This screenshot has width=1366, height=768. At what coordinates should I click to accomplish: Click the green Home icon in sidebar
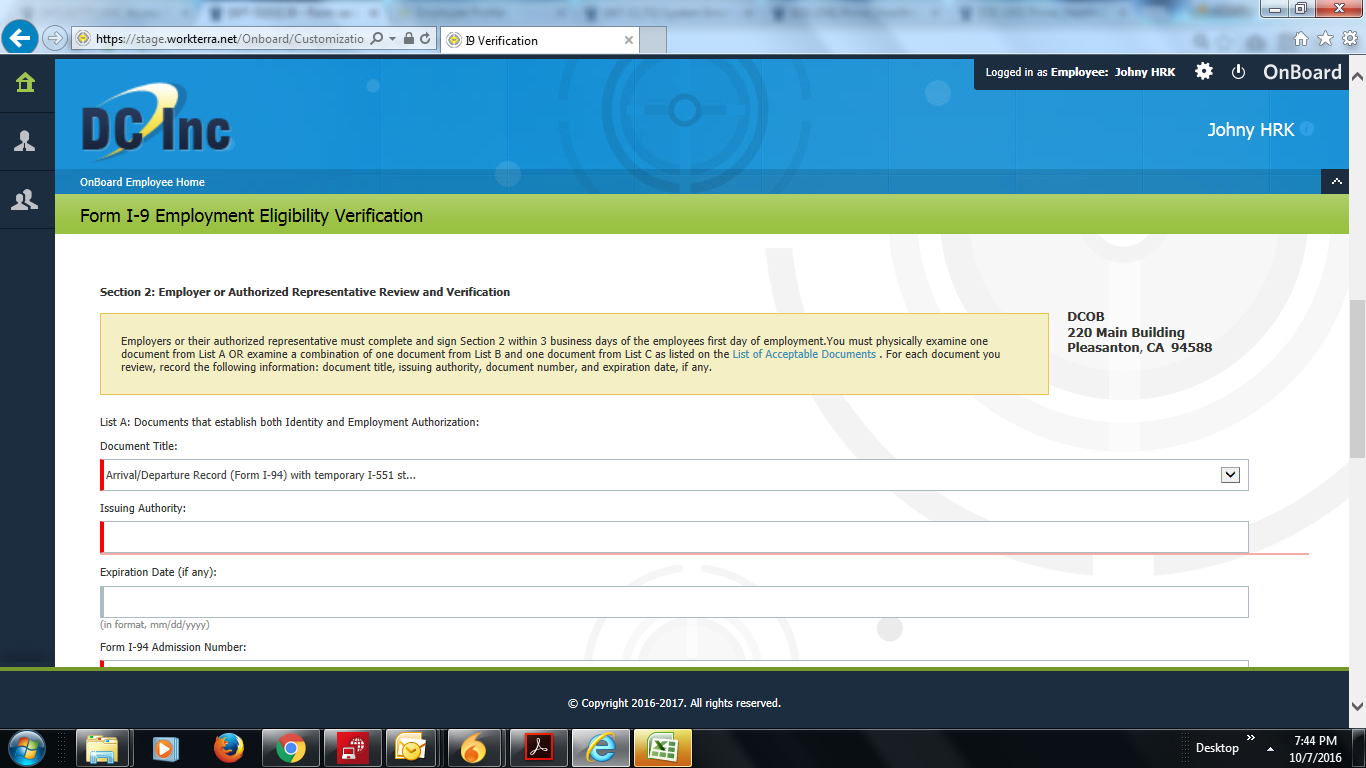[25, 83]
